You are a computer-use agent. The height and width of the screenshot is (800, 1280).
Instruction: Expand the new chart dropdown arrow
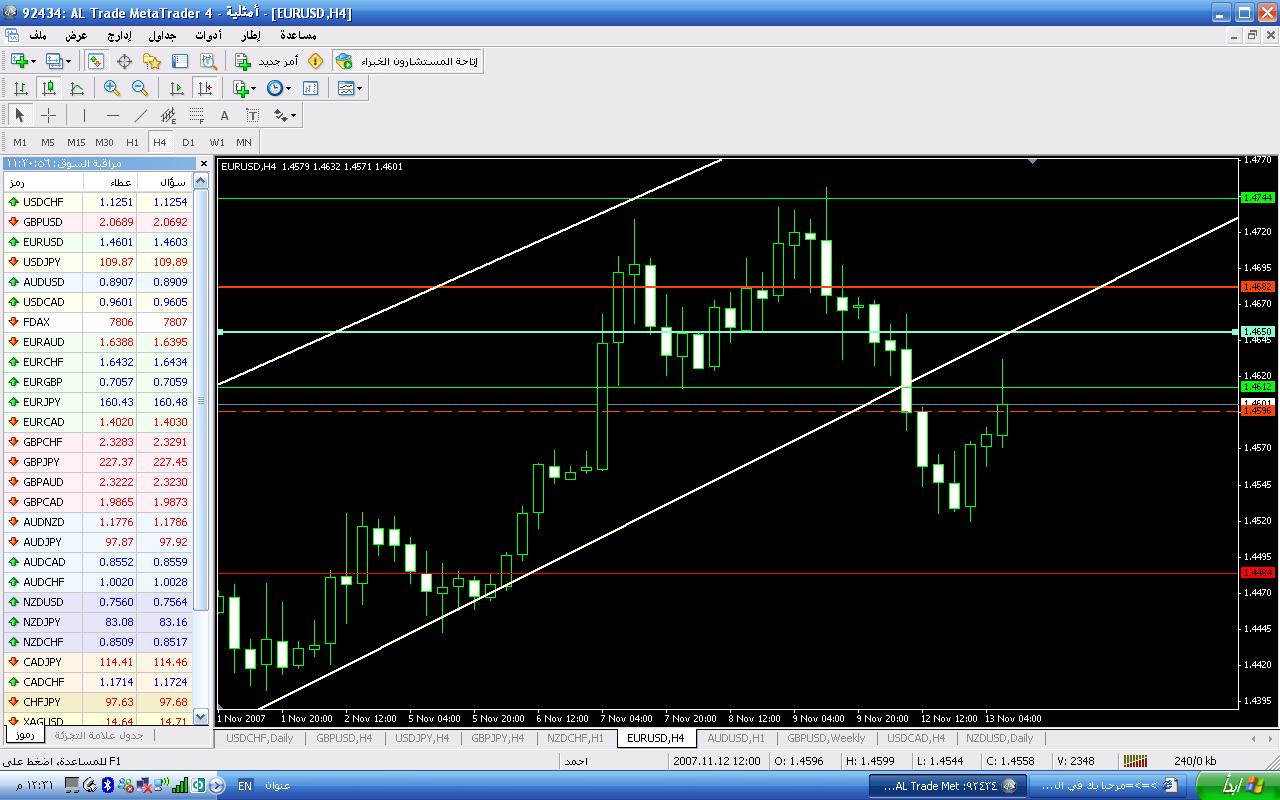[x=33, y=61]
